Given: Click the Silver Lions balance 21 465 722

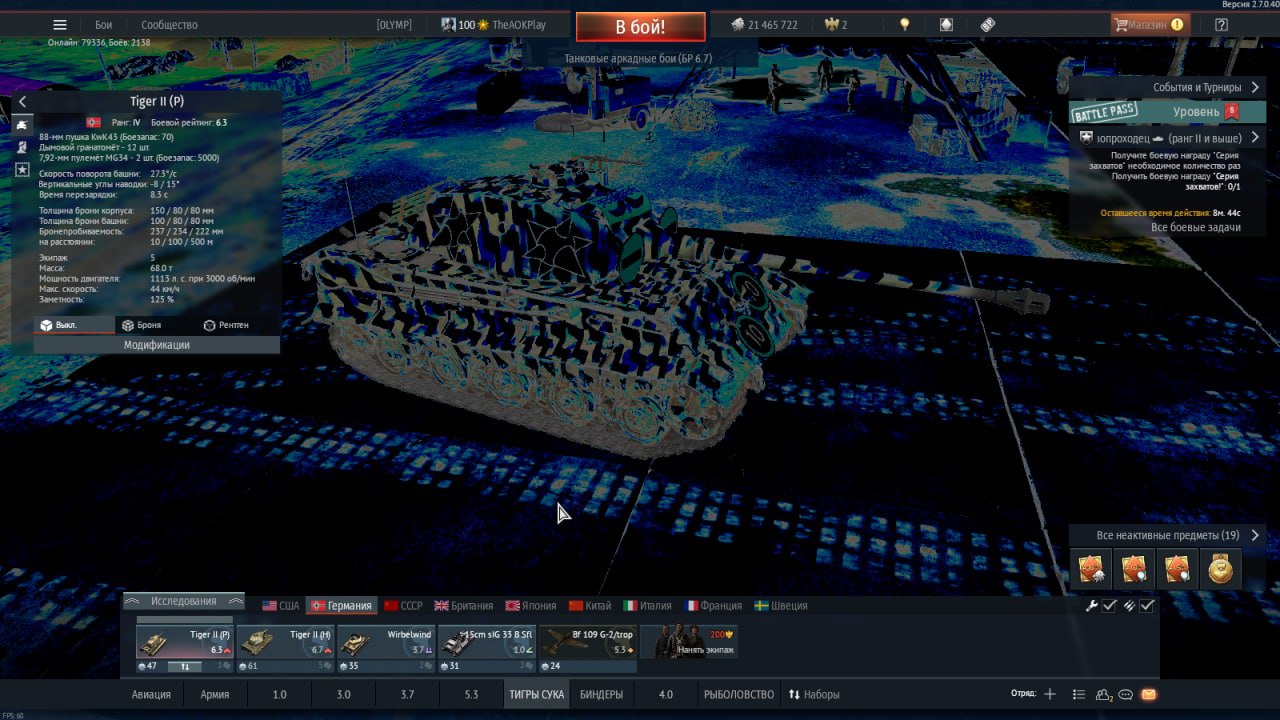Looking at the screenshot, I should (764, 25).
